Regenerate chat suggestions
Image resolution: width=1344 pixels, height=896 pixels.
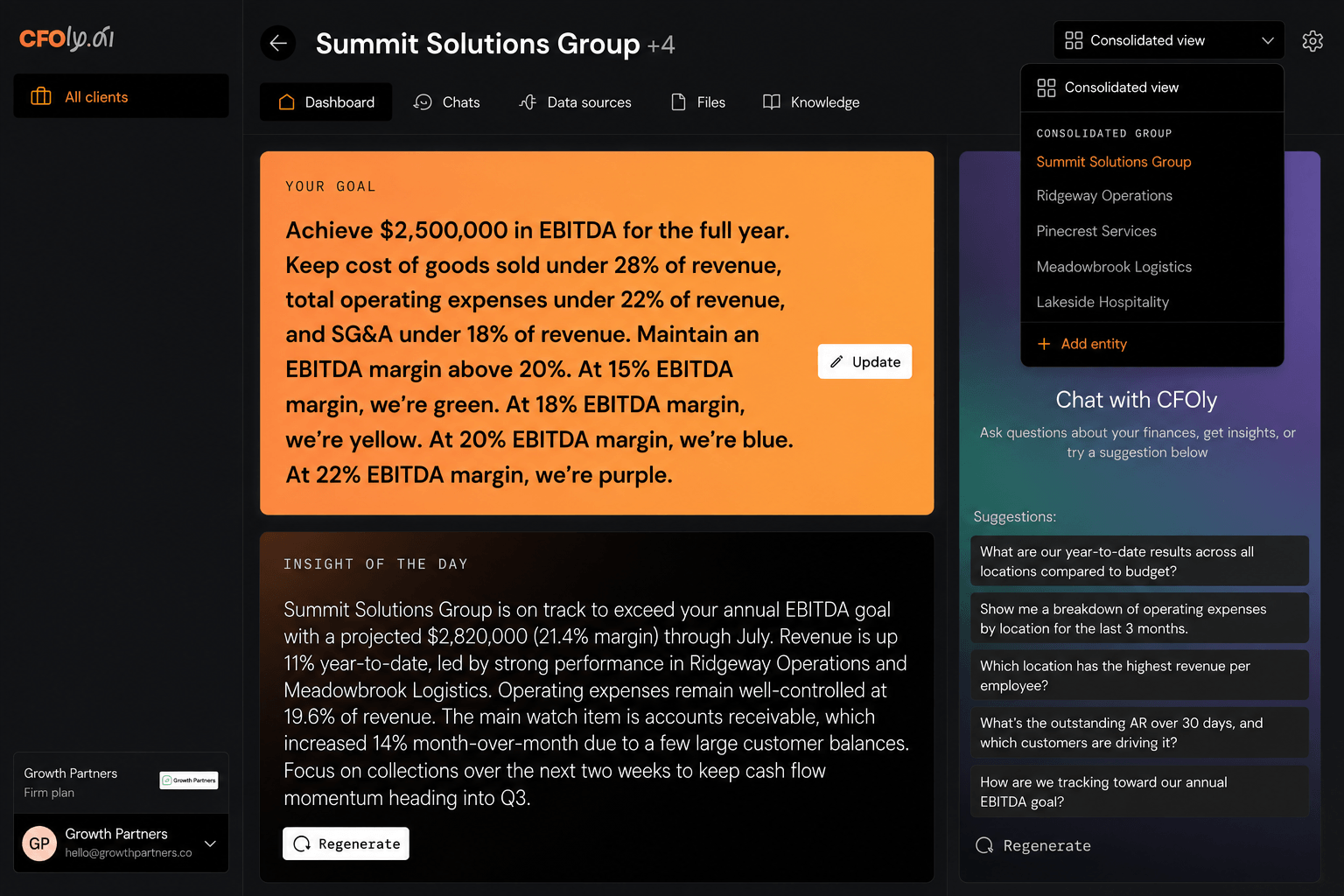click(1033, 845)
